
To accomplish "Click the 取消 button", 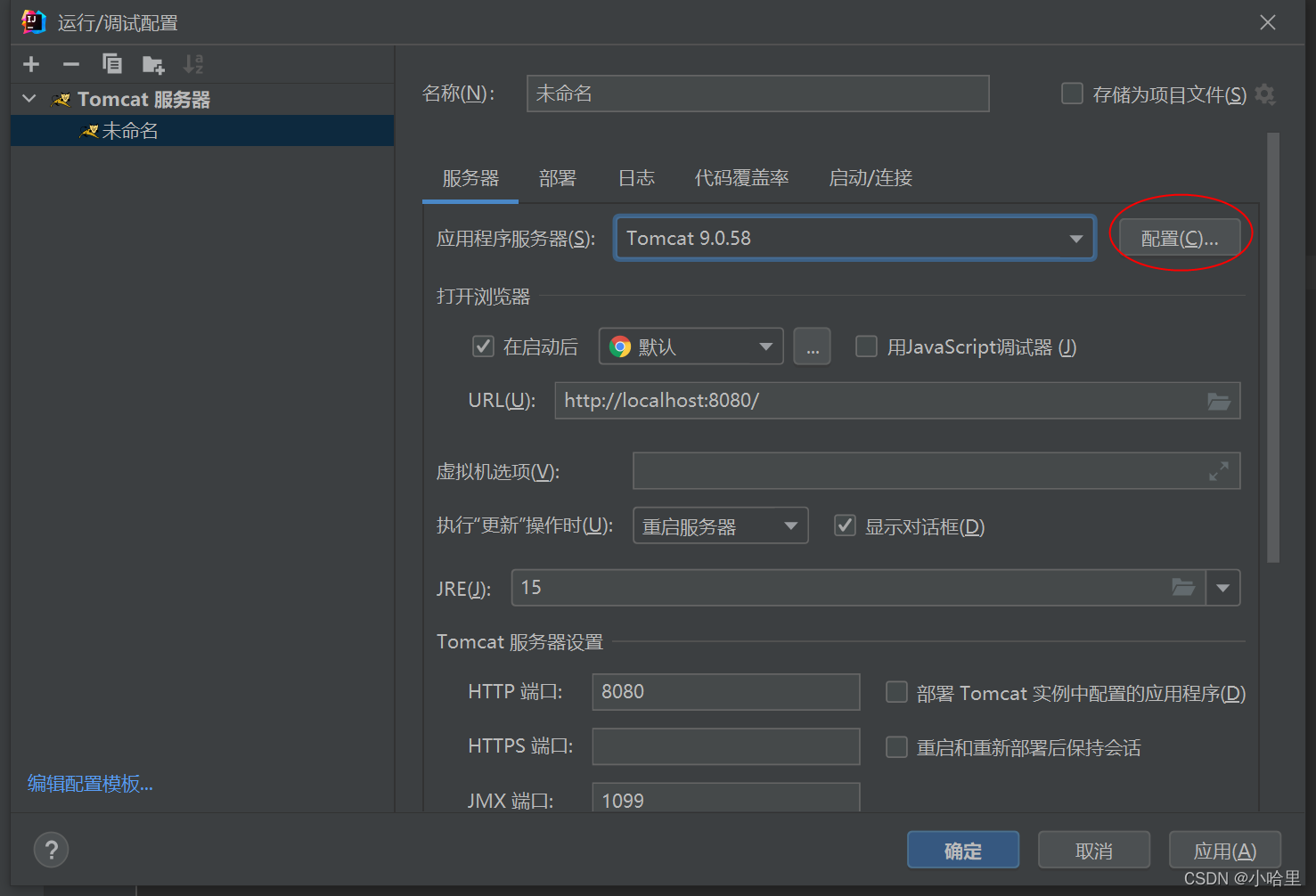I will point(1094,850).
